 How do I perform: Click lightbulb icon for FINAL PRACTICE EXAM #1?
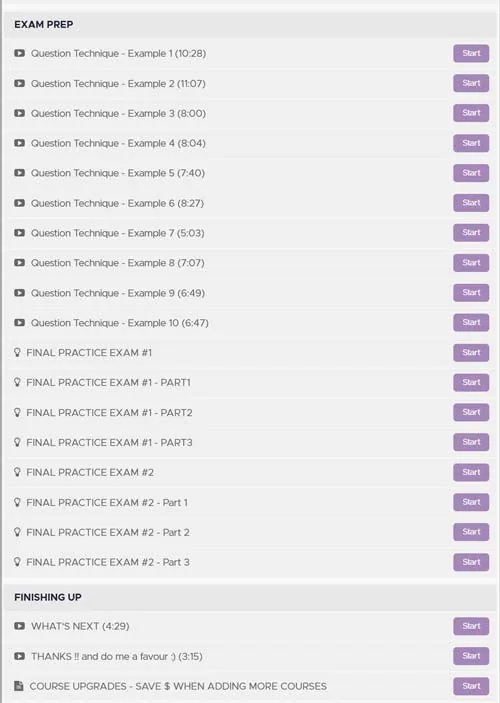pyautogui.click(x=17, y=353)
